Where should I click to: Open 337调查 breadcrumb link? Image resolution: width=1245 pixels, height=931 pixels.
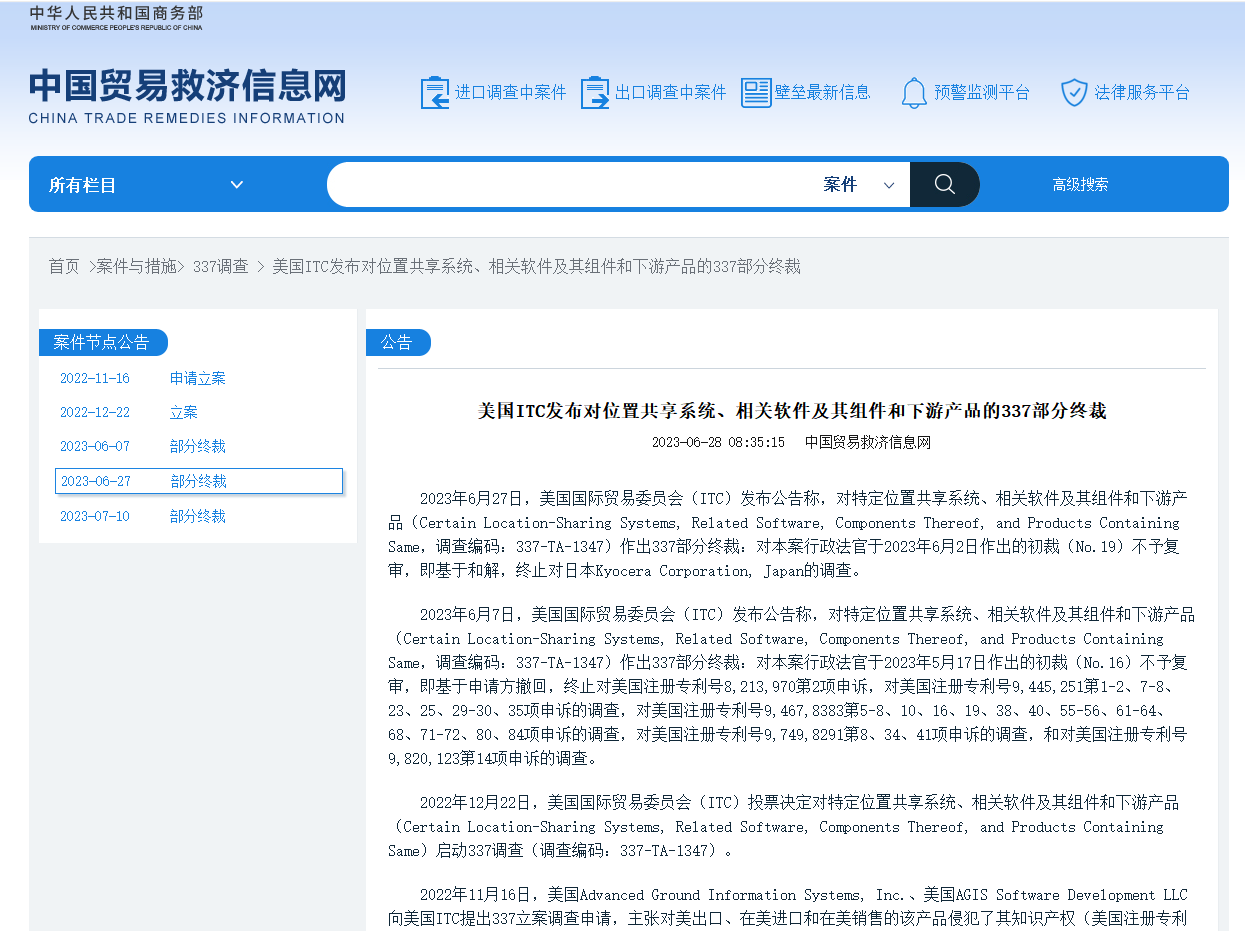(220, 266)
